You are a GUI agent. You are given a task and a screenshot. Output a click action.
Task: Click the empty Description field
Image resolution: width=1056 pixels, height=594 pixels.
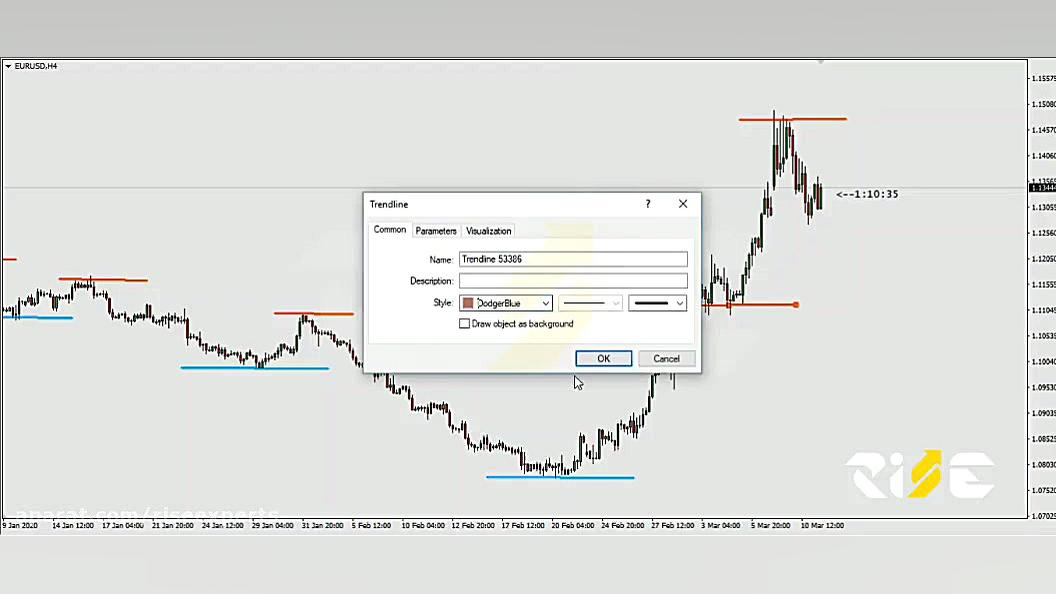573,281
